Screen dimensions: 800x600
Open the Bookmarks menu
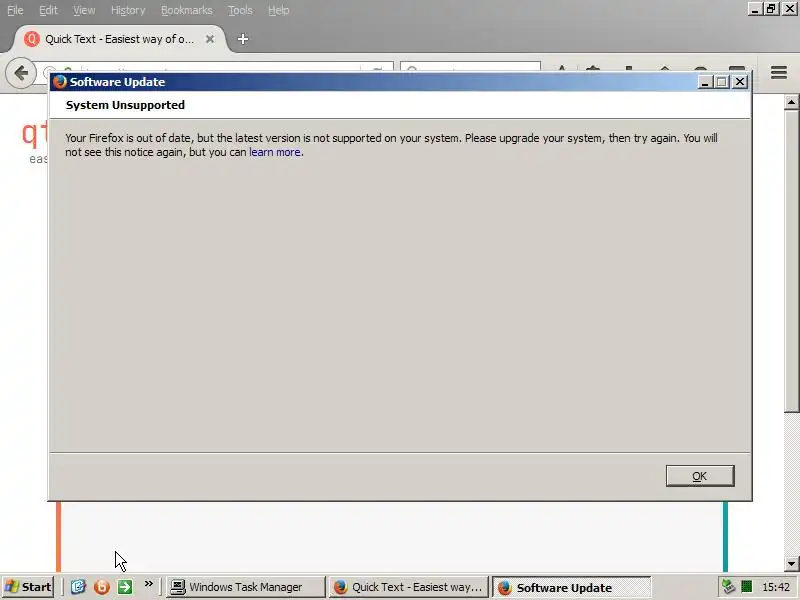point(186,10)
